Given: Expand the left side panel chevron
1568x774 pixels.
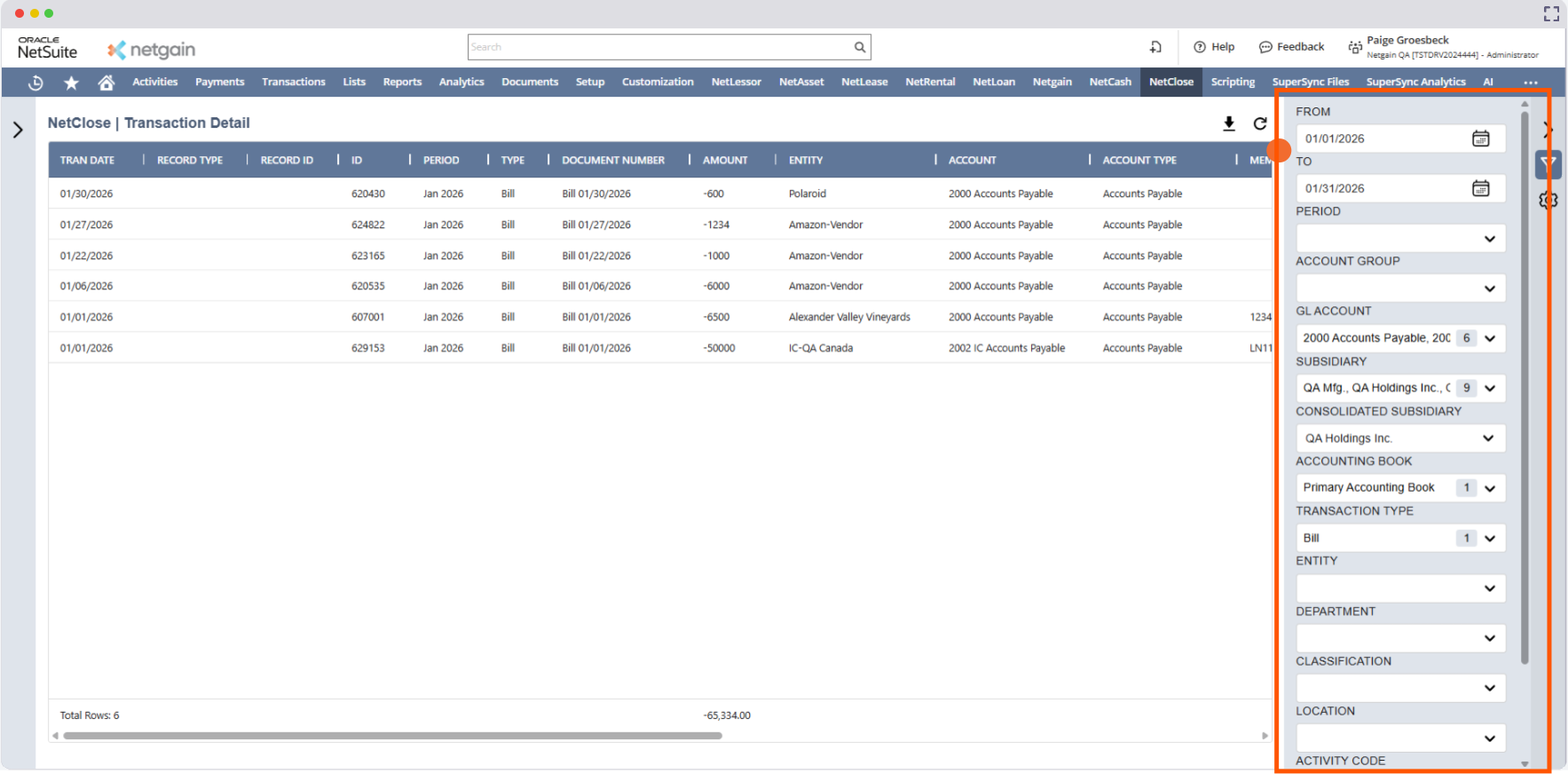Looking at the screenshot, I should 18,130.
